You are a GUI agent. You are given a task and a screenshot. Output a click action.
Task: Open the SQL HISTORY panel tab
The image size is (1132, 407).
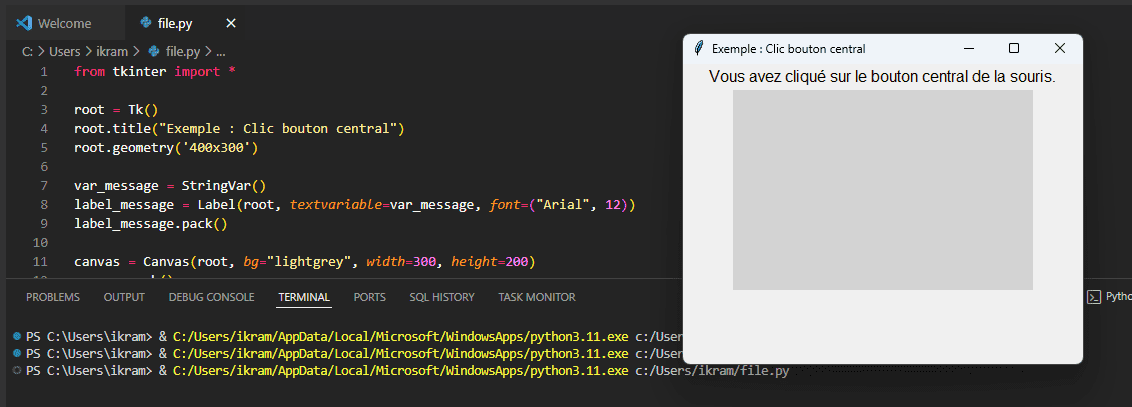click(442, 297)
